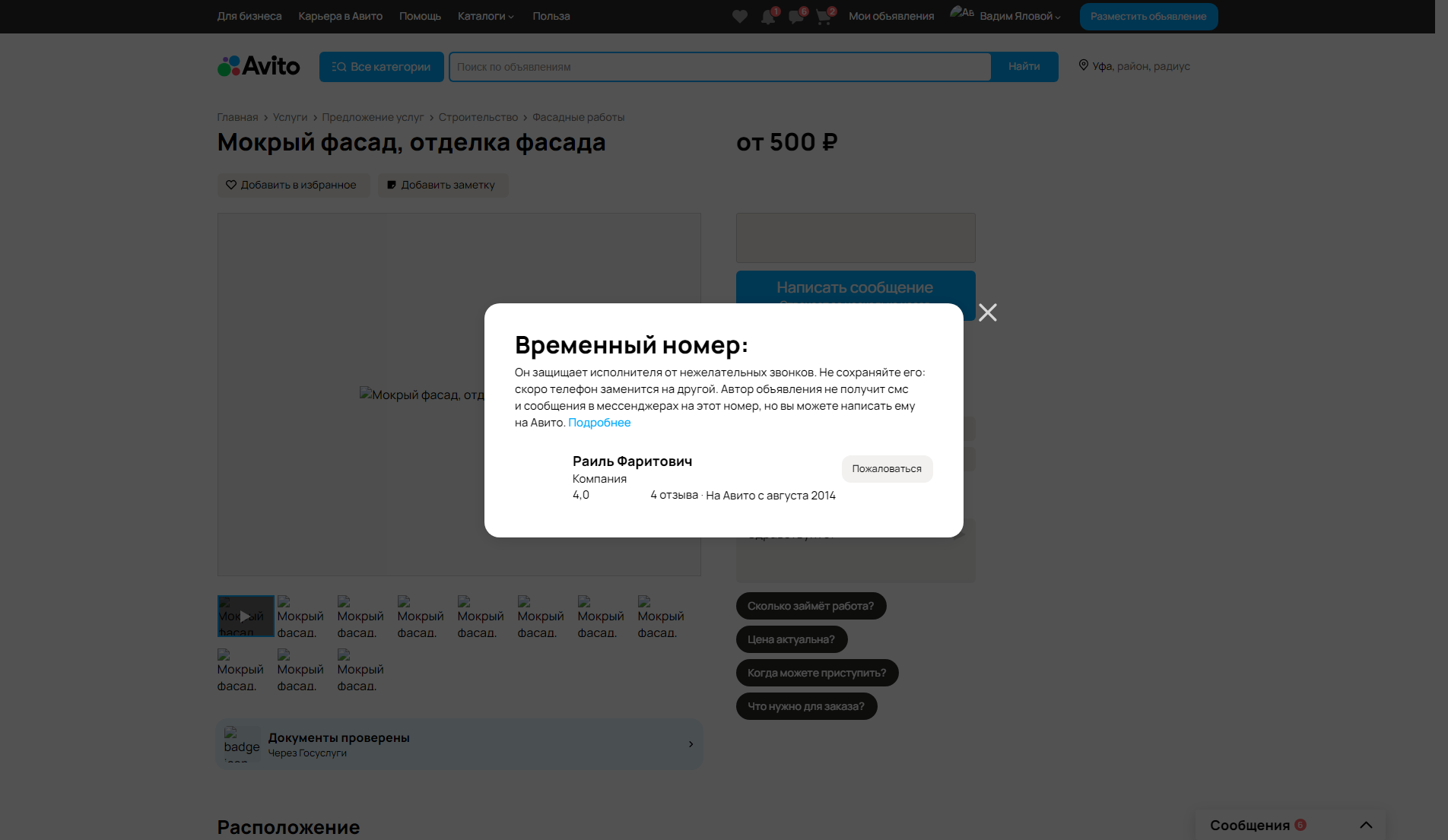The height and width of the screenshot is (840, 1448).
Task: Play the video thumbnail in gallery
Action: [246, 617]
